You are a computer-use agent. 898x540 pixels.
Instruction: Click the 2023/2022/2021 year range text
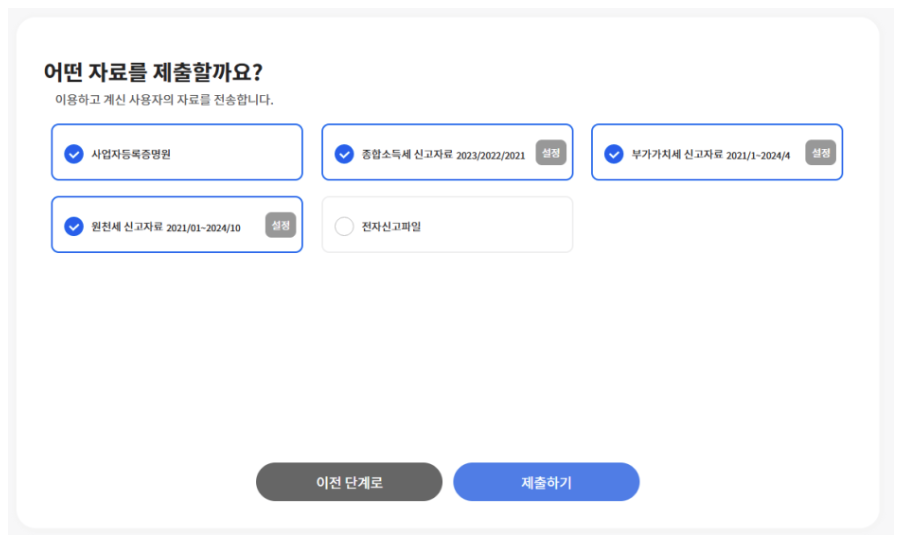tap(491, 156)
